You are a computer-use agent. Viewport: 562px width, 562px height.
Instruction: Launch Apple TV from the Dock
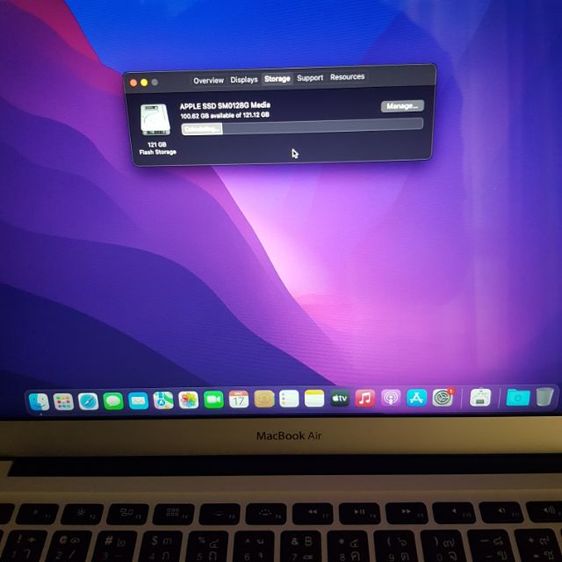(x=340, y=398)
